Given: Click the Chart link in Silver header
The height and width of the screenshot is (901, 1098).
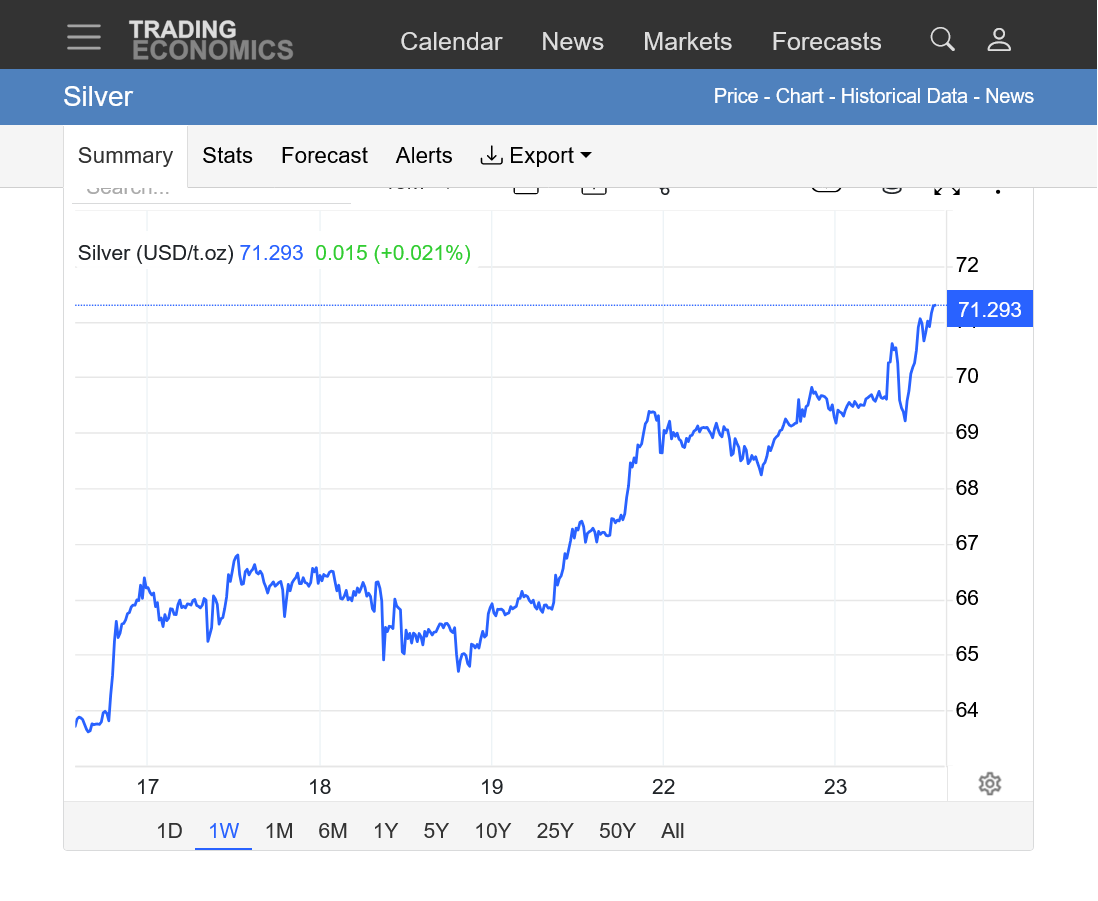Looking at the screenshot, I should pyautogui.click(x=799, y=97).
